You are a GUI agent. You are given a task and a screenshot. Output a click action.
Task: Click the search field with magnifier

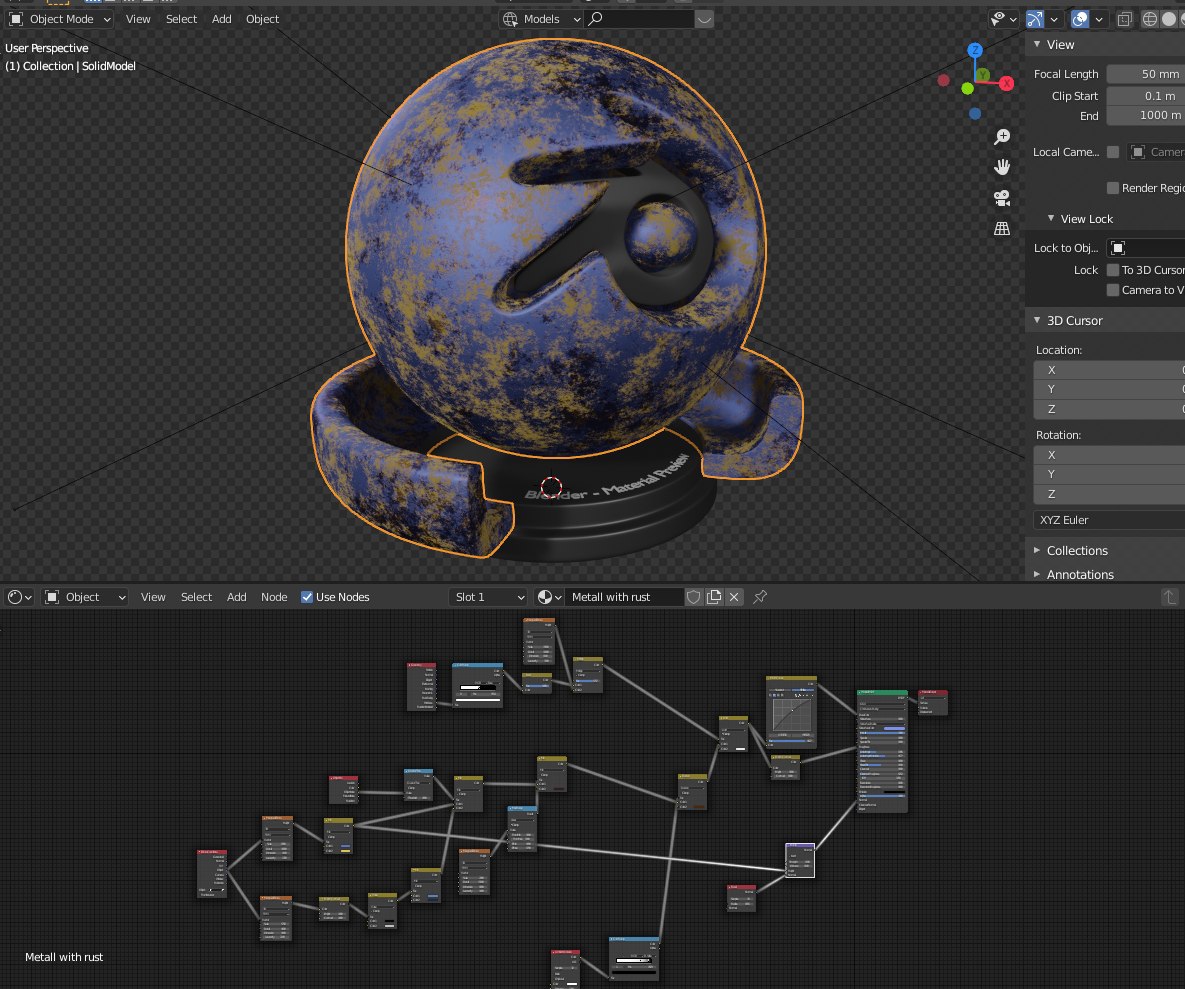[639, 19]
